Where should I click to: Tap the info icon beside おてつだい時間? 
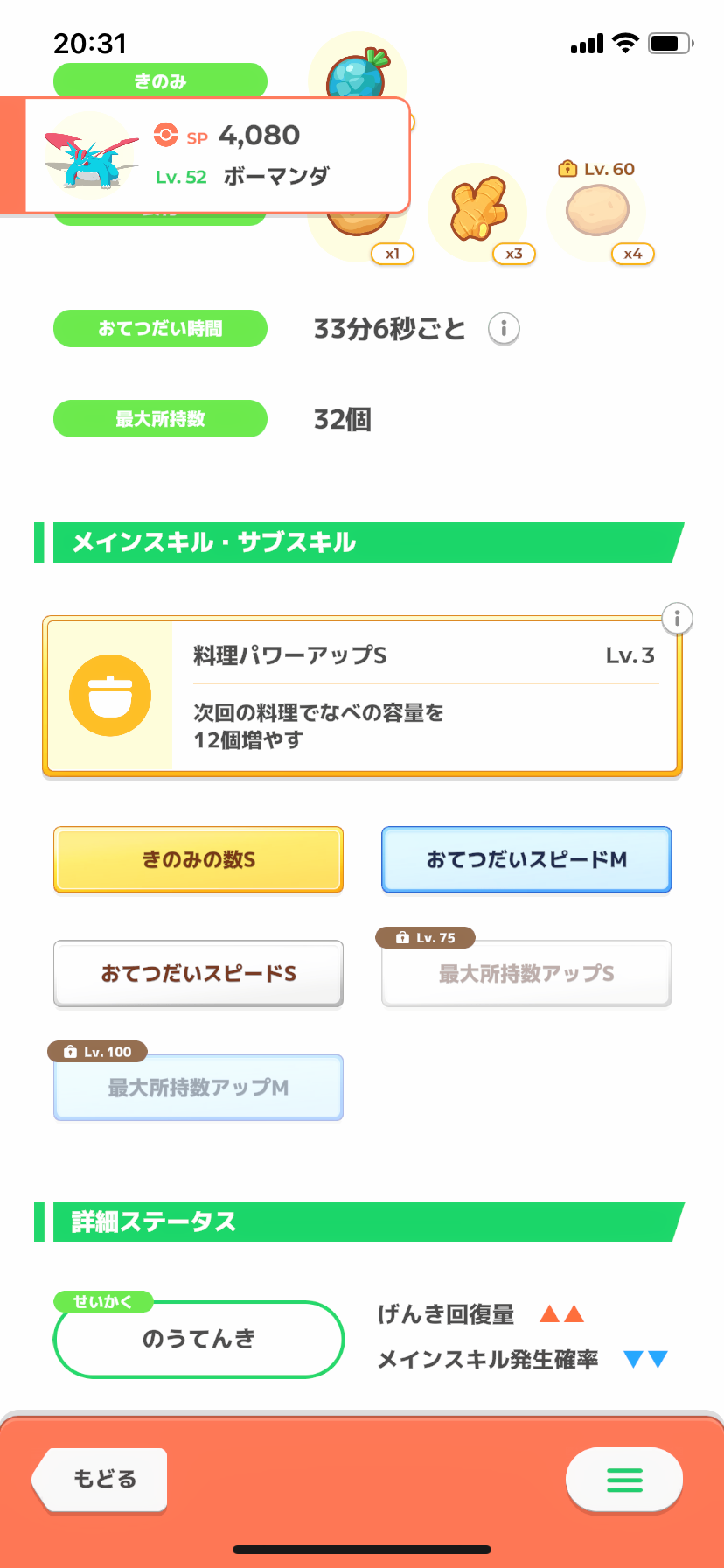pyautogui.click(x=504, y=329)
